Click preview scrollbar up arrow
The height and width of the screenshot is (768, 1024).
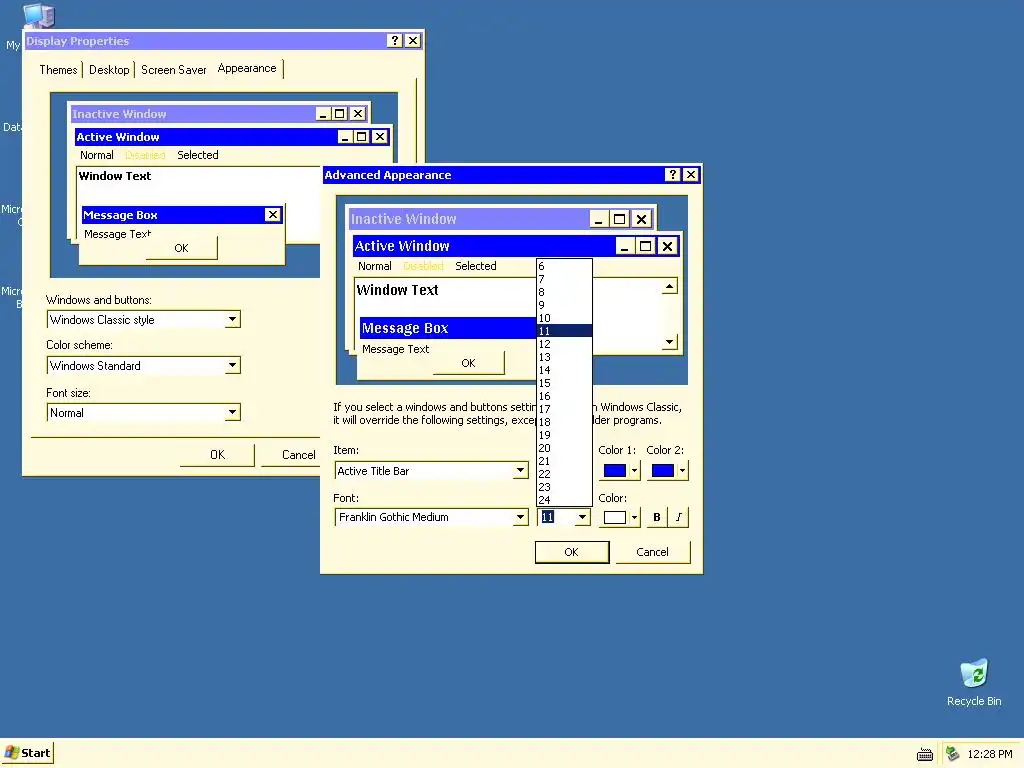pyautogui.click(x=669, y=286)
